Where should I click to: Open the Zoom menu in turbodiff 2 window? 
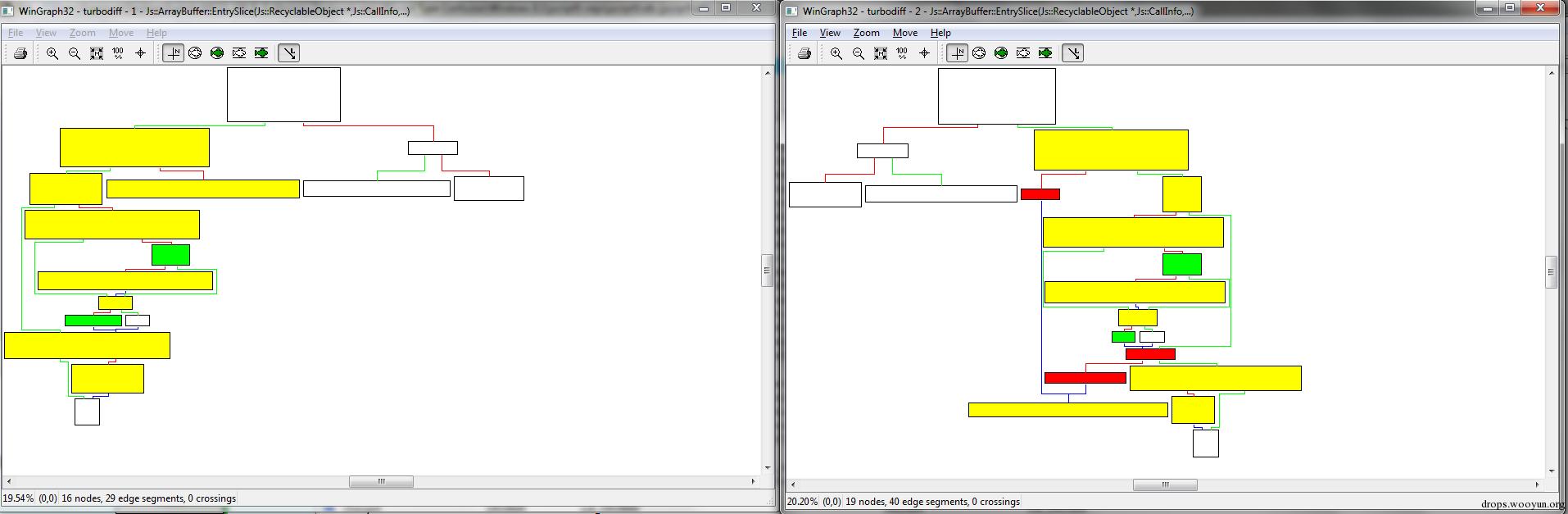(x=866, y=33)
